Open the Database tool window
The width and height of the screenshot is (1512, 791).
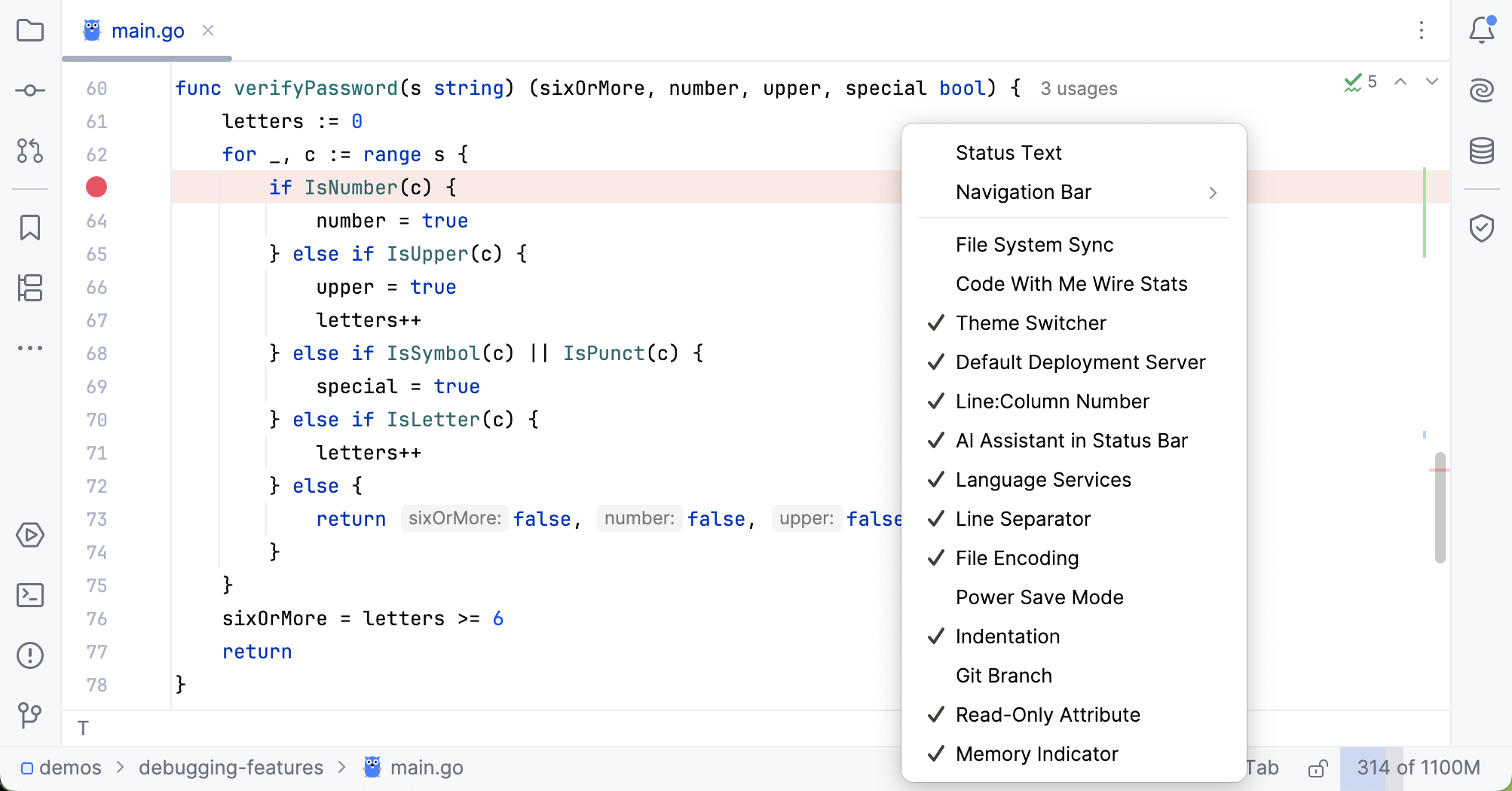pyautogui.click(x=1481, y=151)
